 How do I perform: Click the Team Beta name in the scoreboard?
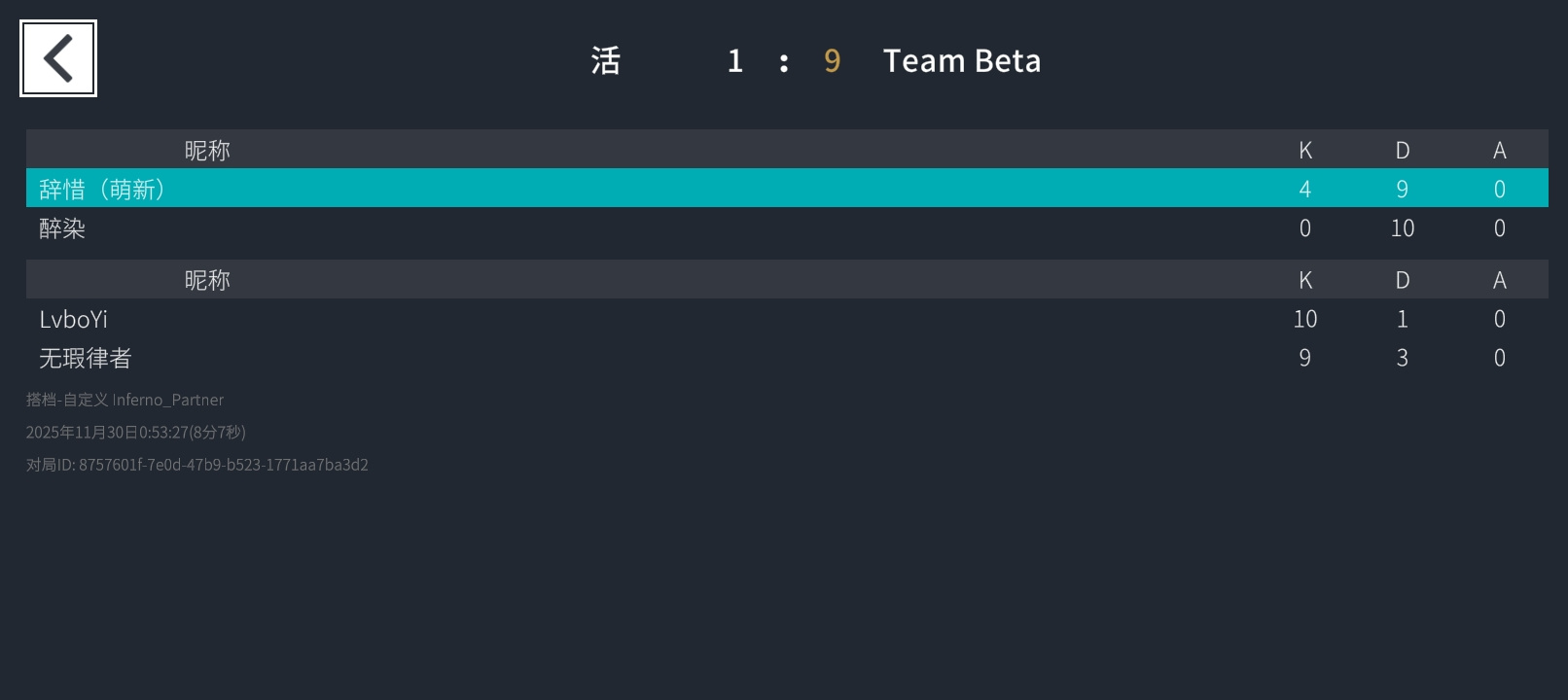tap(962, 60)
